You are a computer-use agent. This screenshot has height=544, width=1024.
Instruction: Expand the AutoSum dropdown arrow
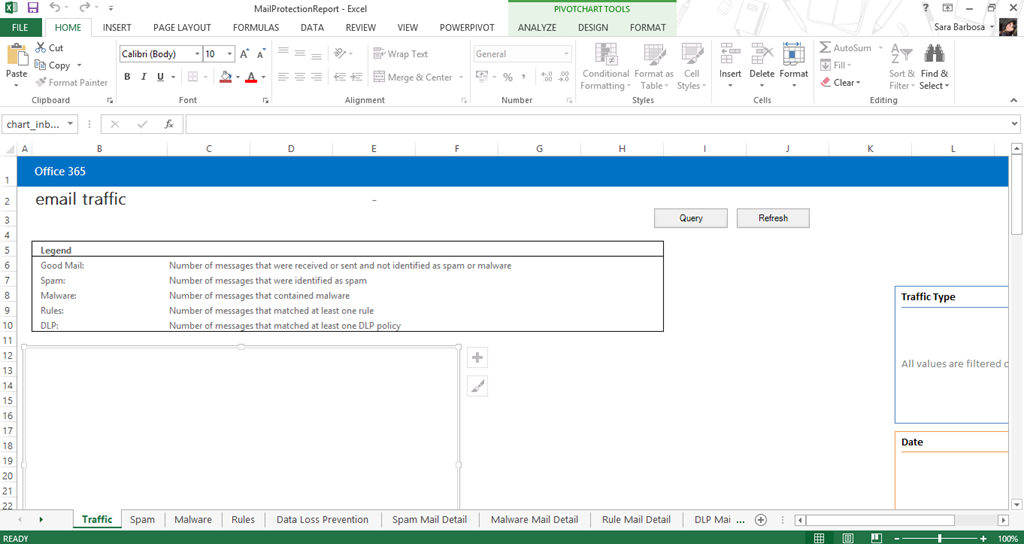click(x=880, y=48)
